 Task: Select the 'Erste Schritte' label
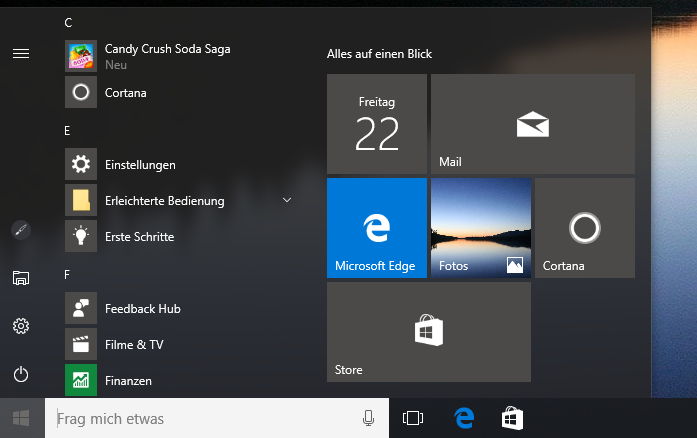pyautogui.click(x=140, y=237)
